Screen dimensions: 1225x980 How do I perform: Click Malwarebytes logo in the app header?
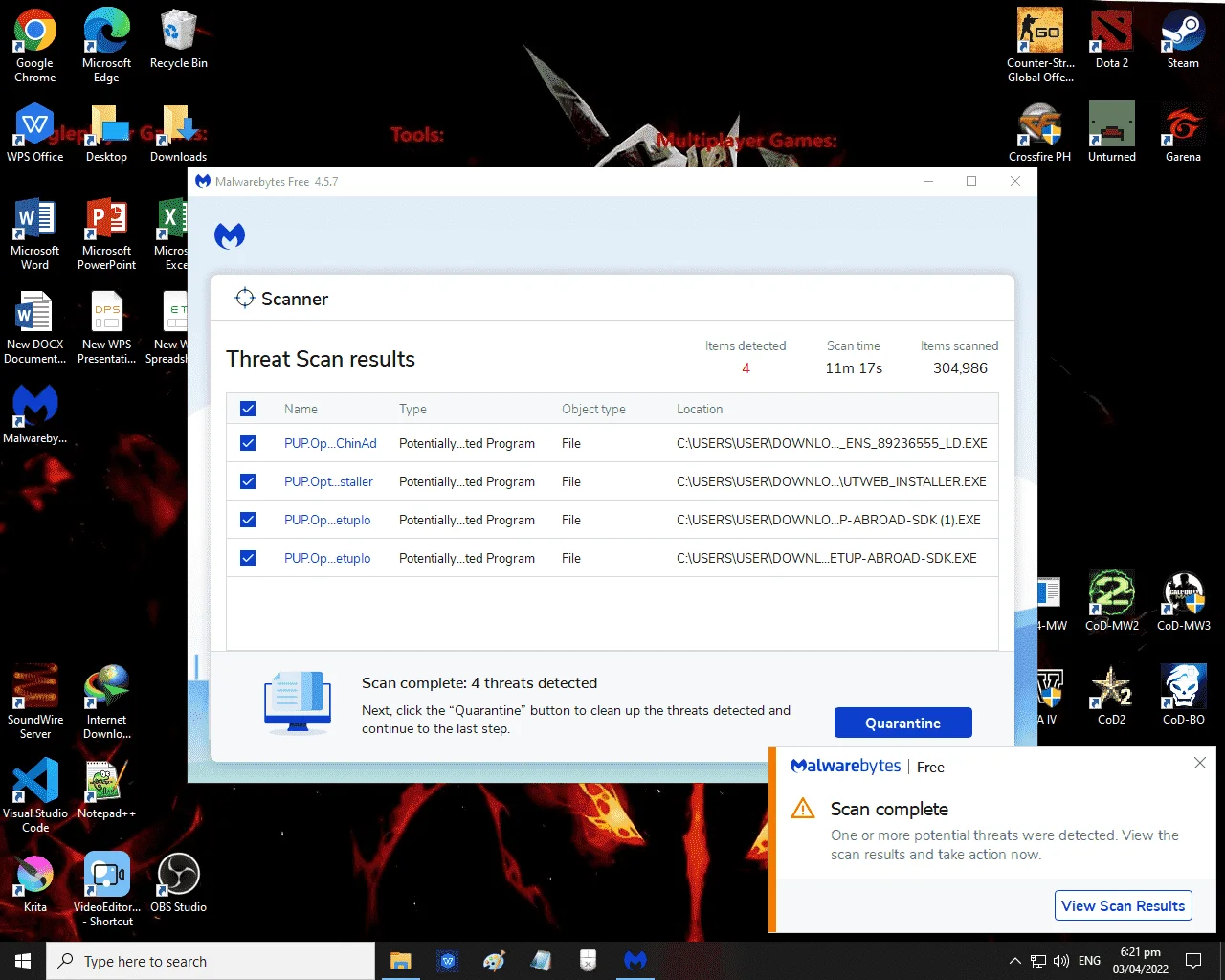[230, 235]
